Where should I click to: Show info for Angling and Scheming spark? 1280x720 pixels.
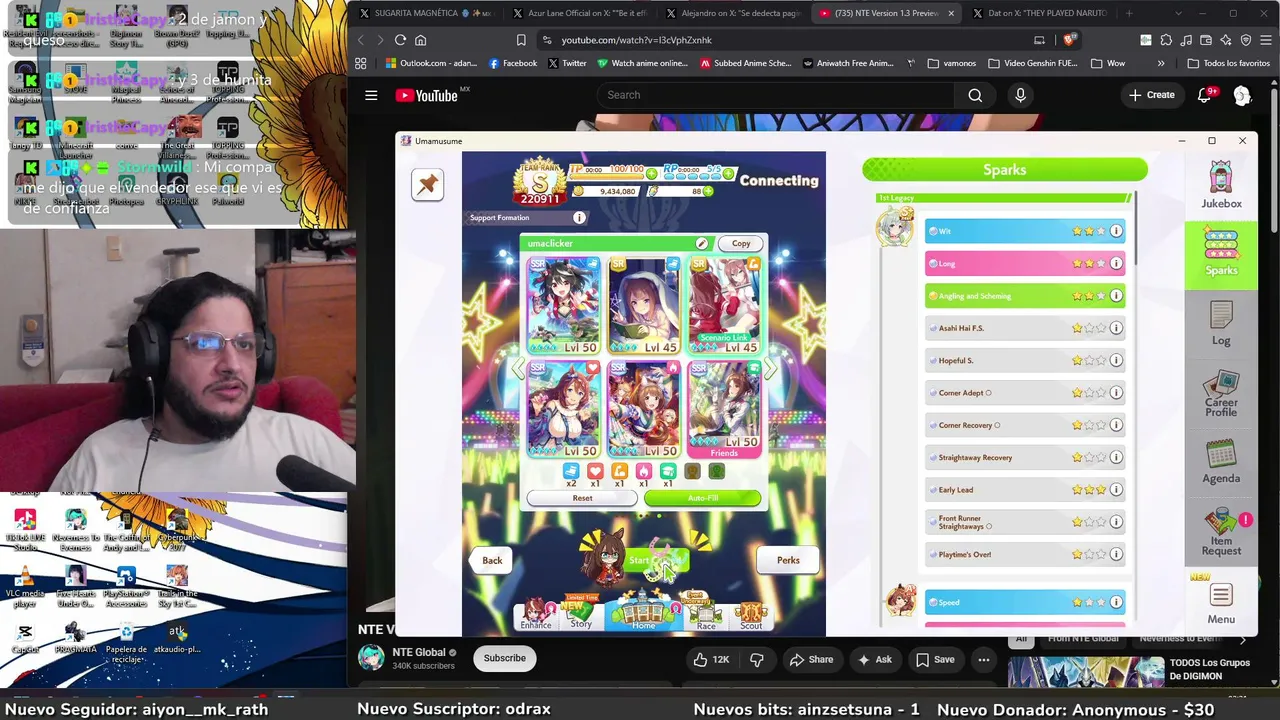1116,296
